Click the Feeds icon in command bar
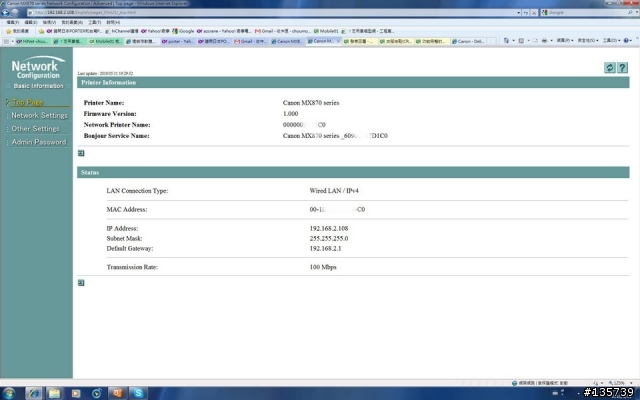 (521, 41)
